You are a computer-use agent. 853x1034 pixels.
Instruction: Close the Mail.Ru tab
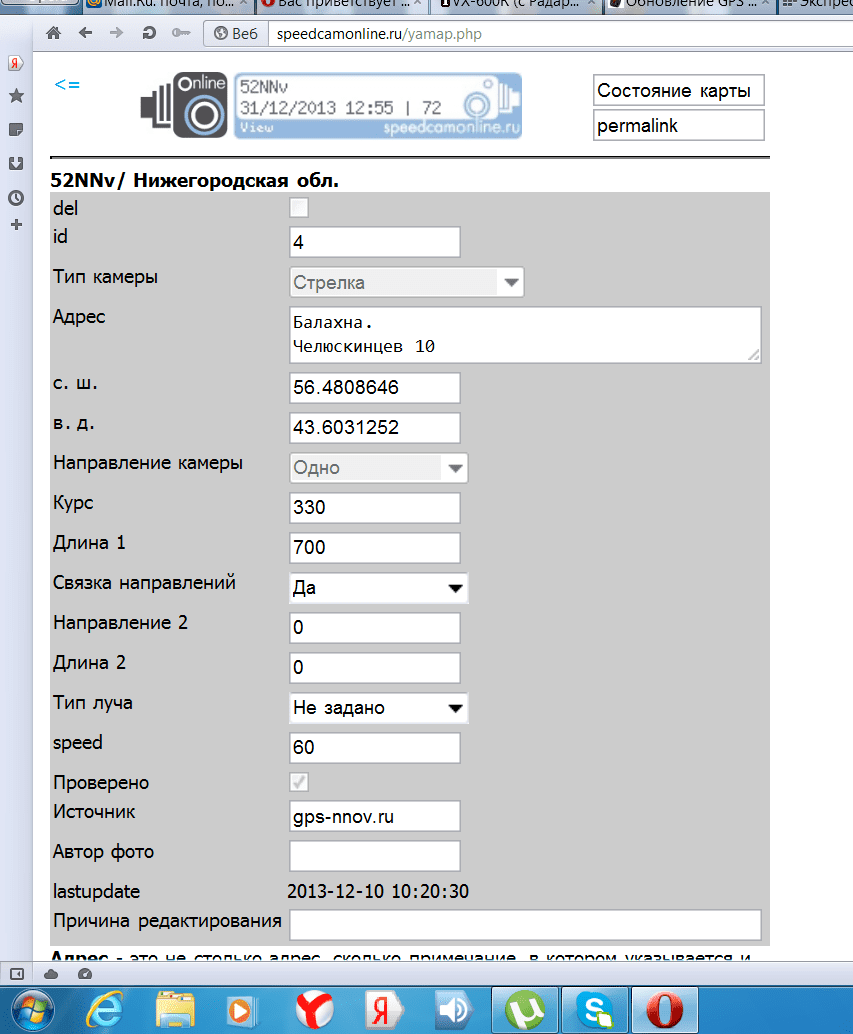tap(243, 4)
